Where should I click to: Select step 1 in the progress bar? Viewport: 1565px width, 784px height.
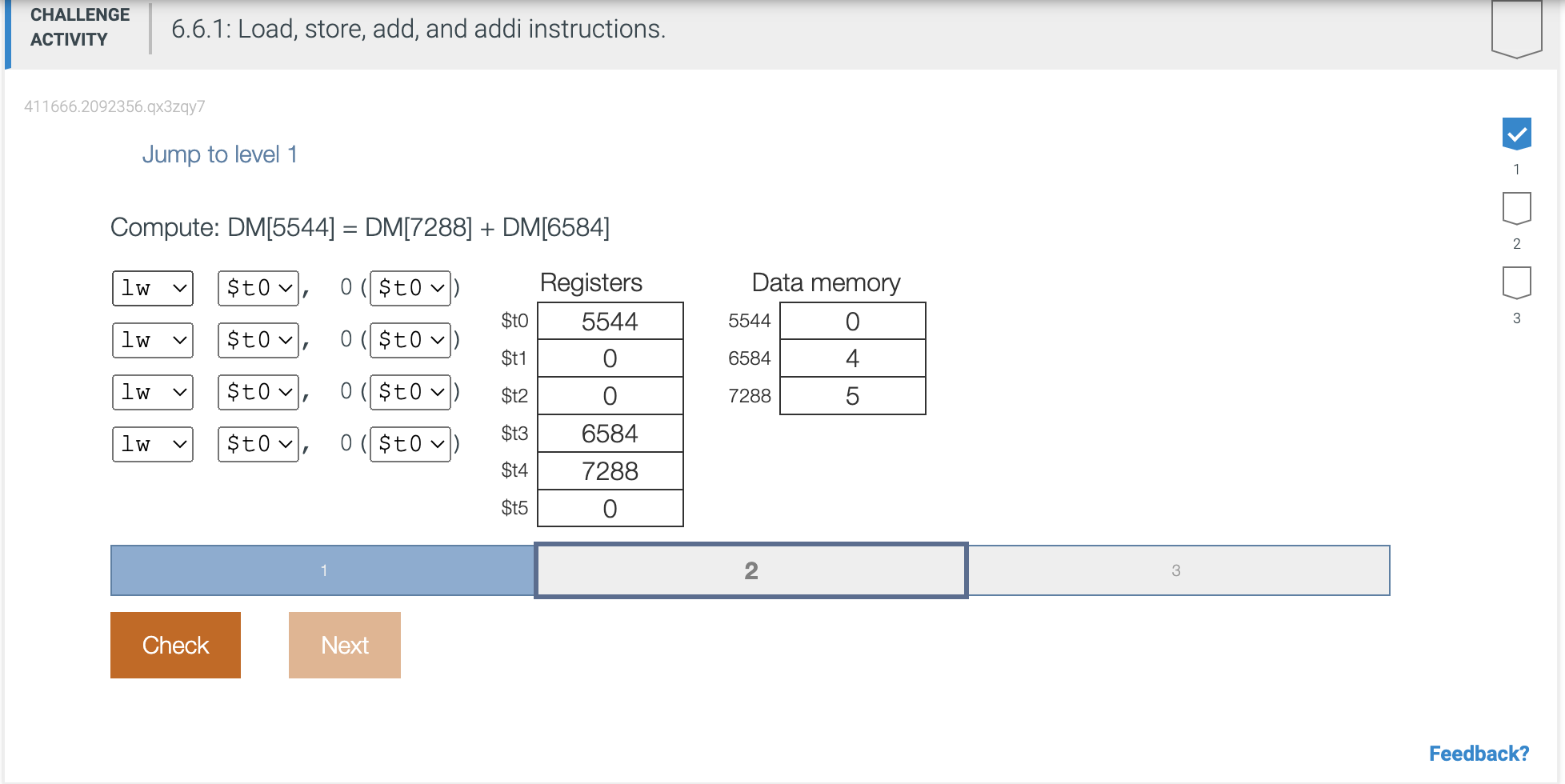click(323, 570)
